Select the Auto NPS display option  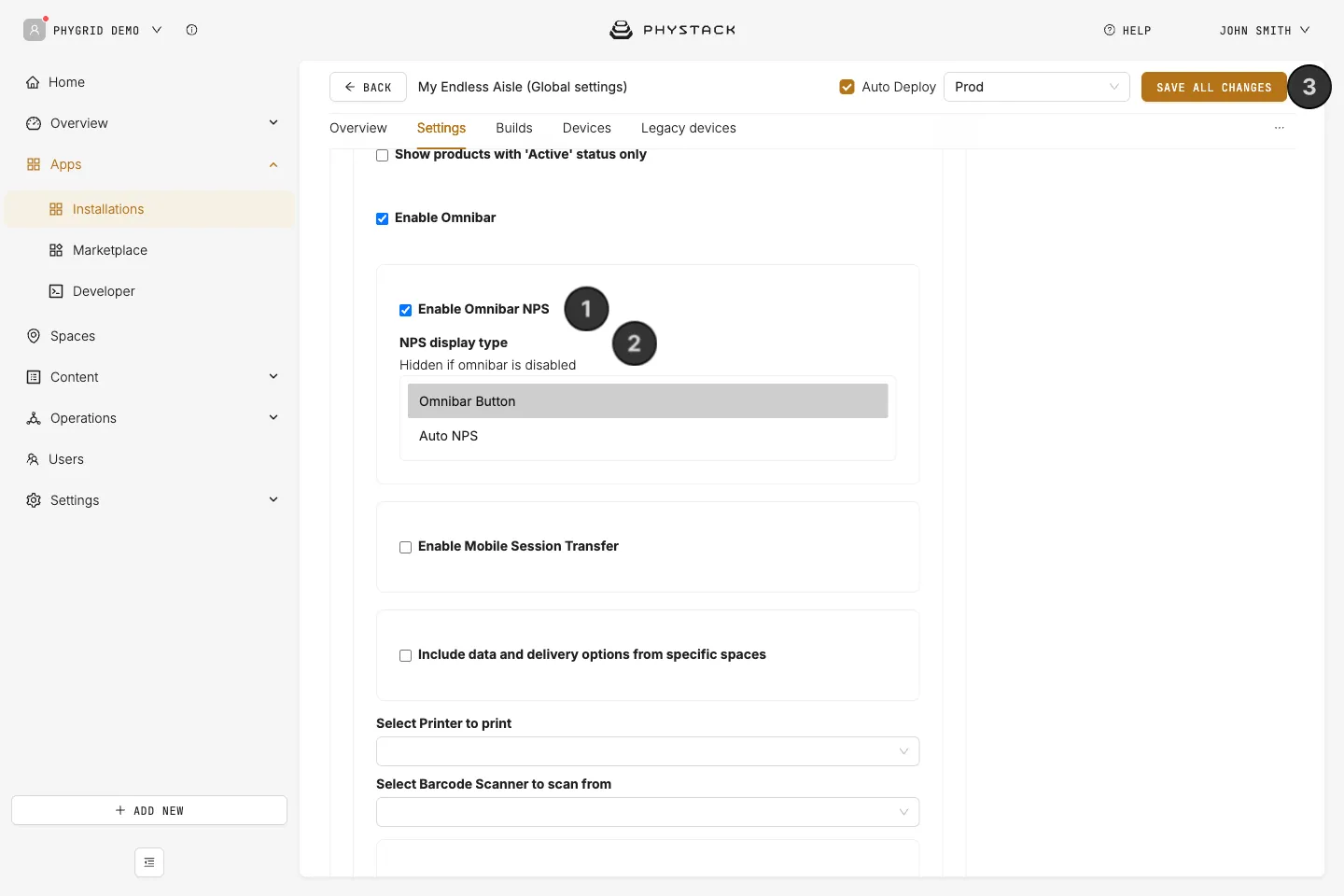648,436
